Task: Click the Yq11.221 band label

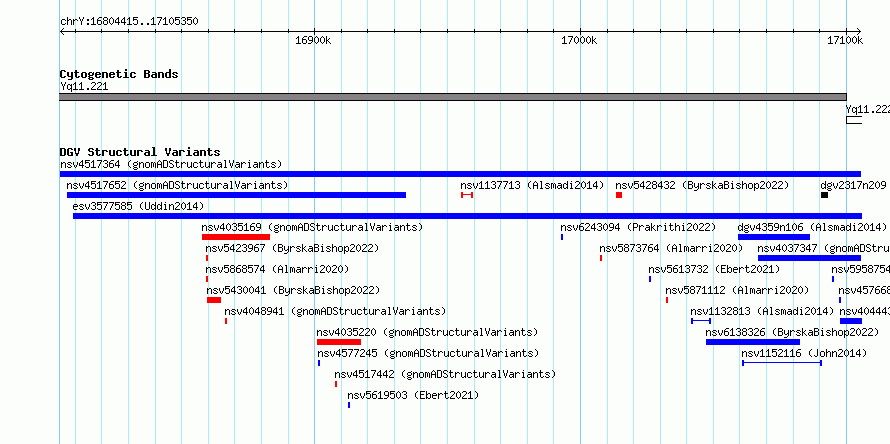Action: [84, 87]
